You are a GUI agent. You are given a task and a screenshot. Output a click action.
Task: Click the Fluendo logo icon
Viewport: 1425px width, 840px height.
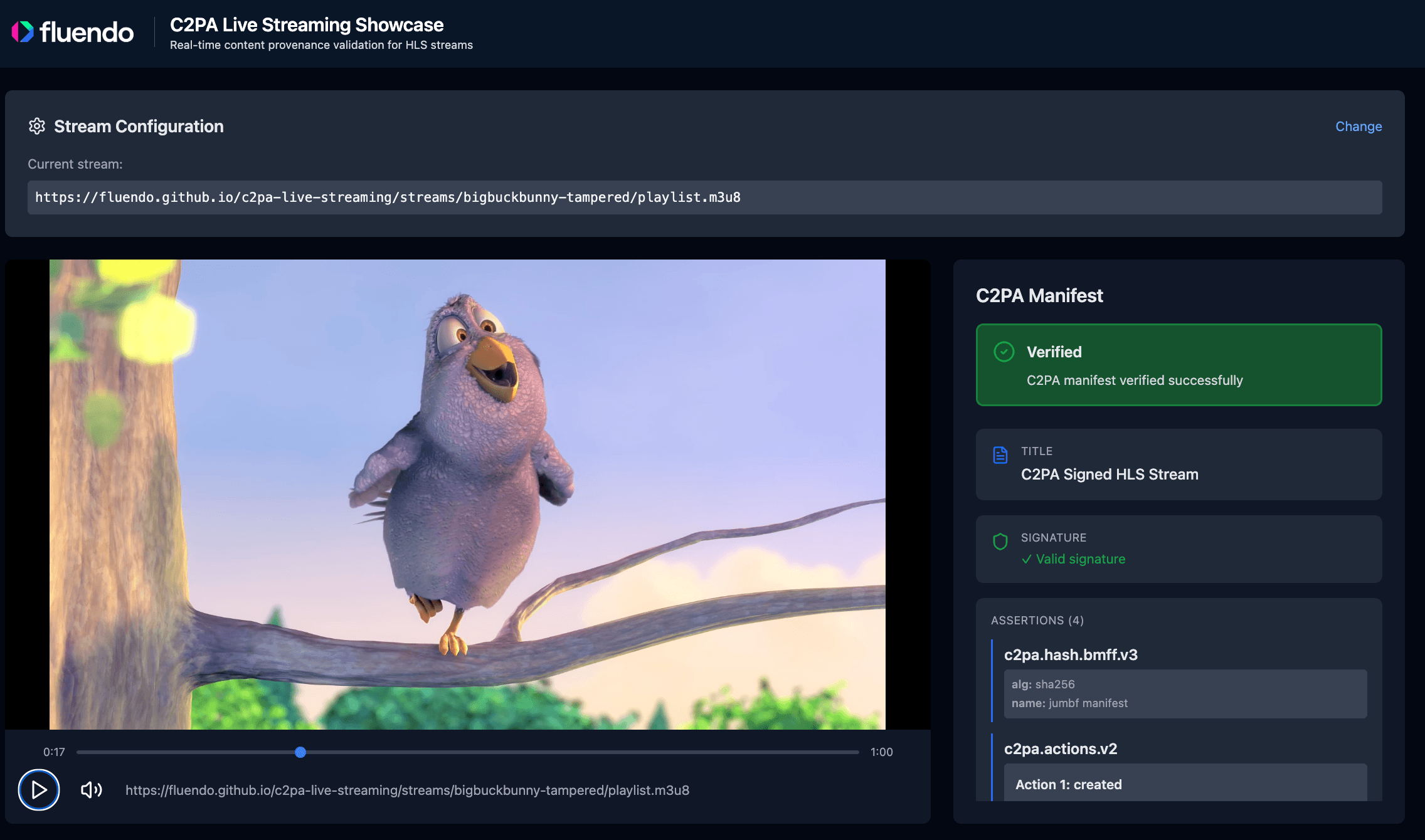[x=23, y=32]
